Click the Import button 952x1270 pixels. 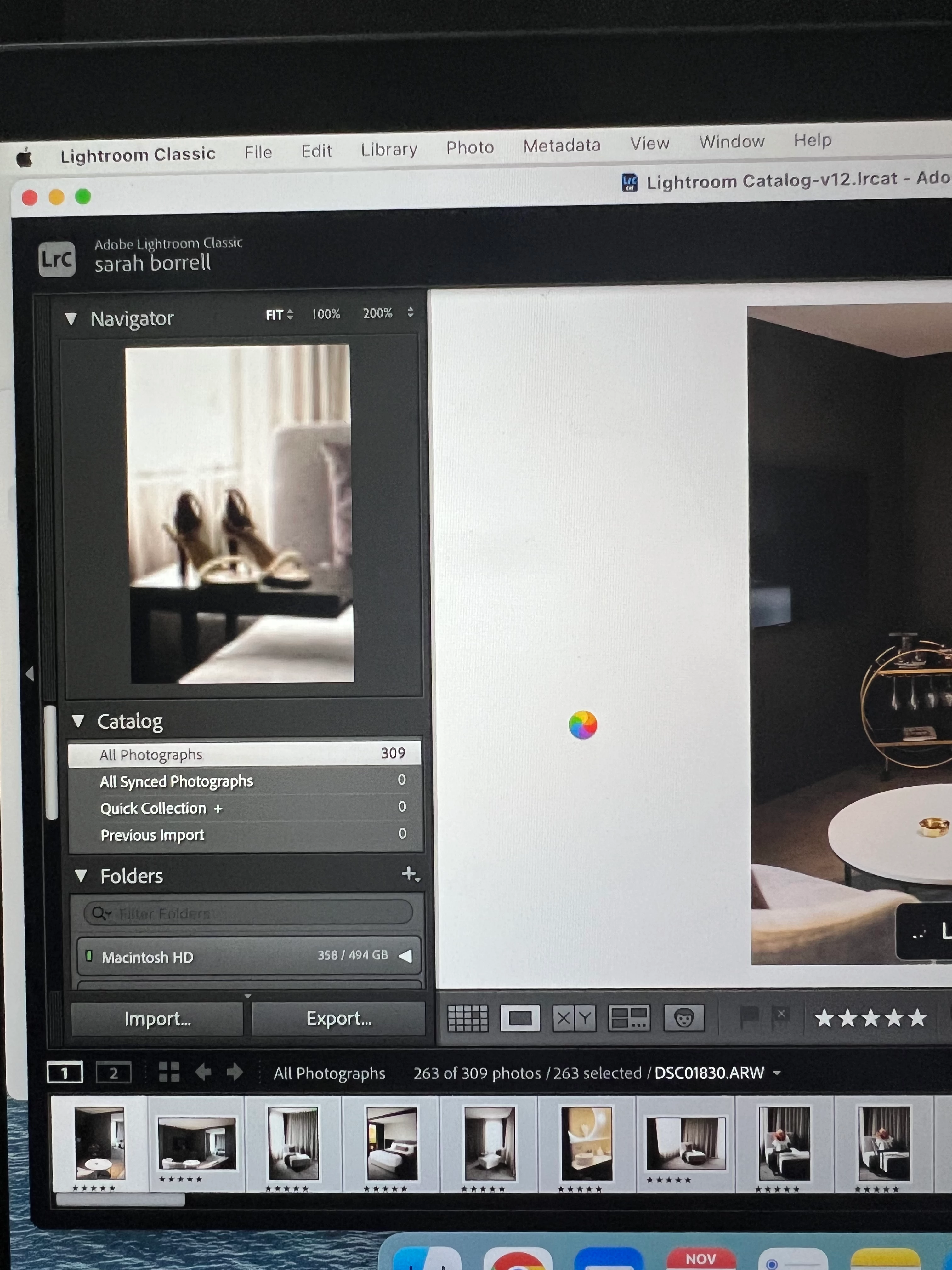[x=157, y=1019]
